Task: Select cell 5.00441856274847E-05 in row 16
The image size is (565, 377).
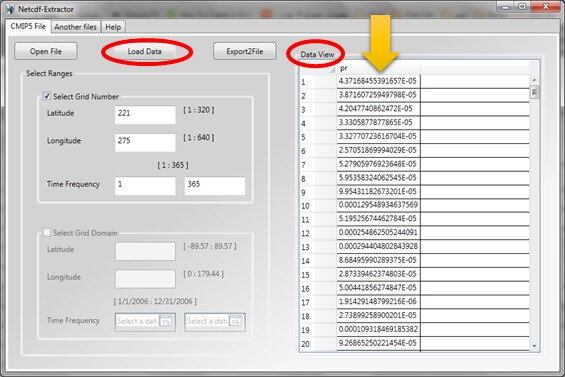Action: (x=378, y=288)
